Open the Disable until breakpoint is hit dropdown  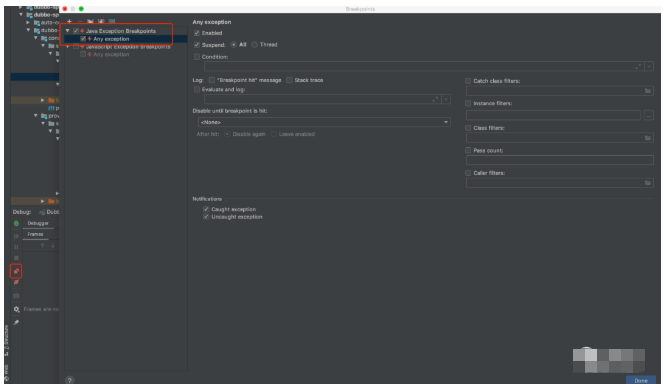pyautogui.click(x=324, y=122)
